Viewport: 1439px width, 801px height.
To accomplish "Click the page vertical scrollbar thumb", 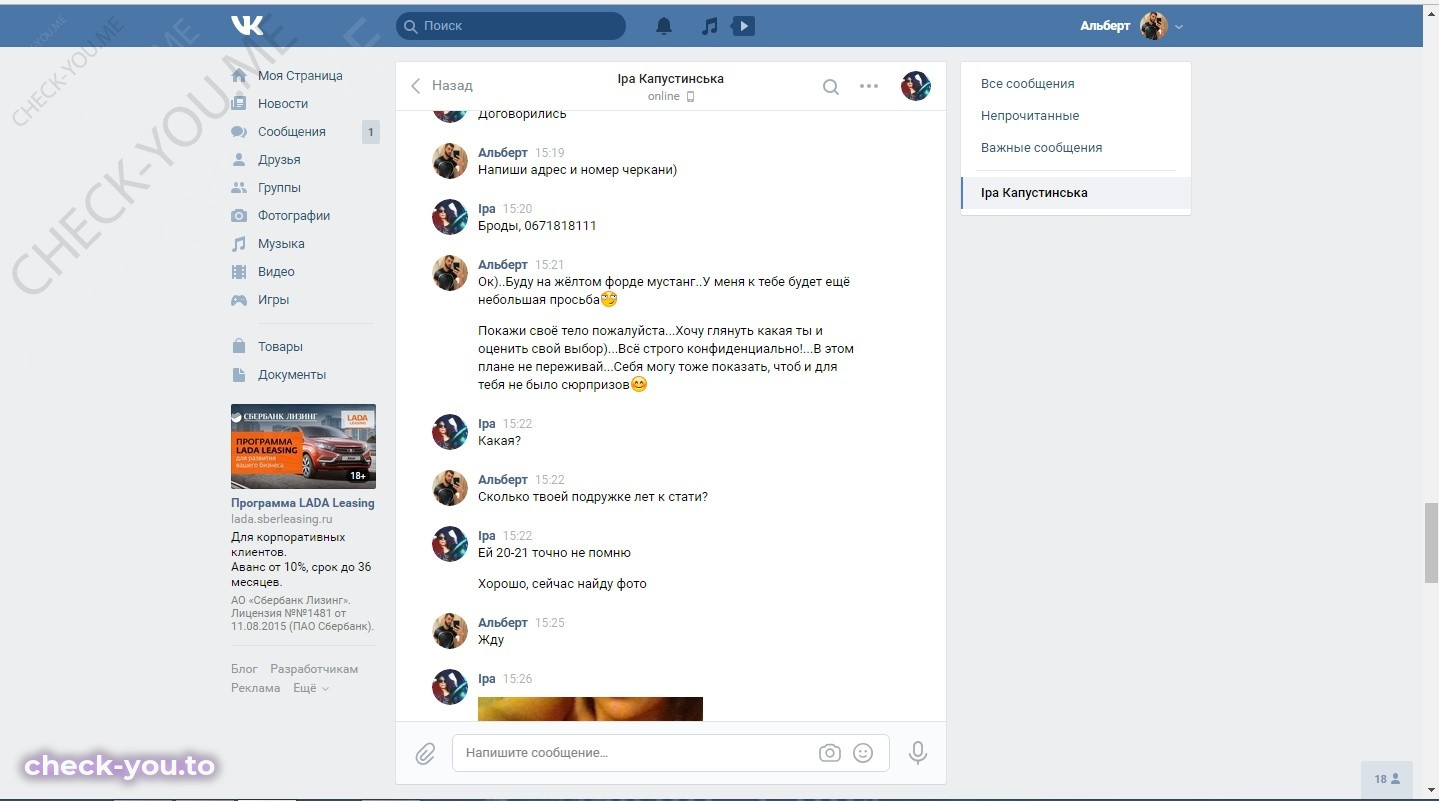I will click(x=1431, y=544).
